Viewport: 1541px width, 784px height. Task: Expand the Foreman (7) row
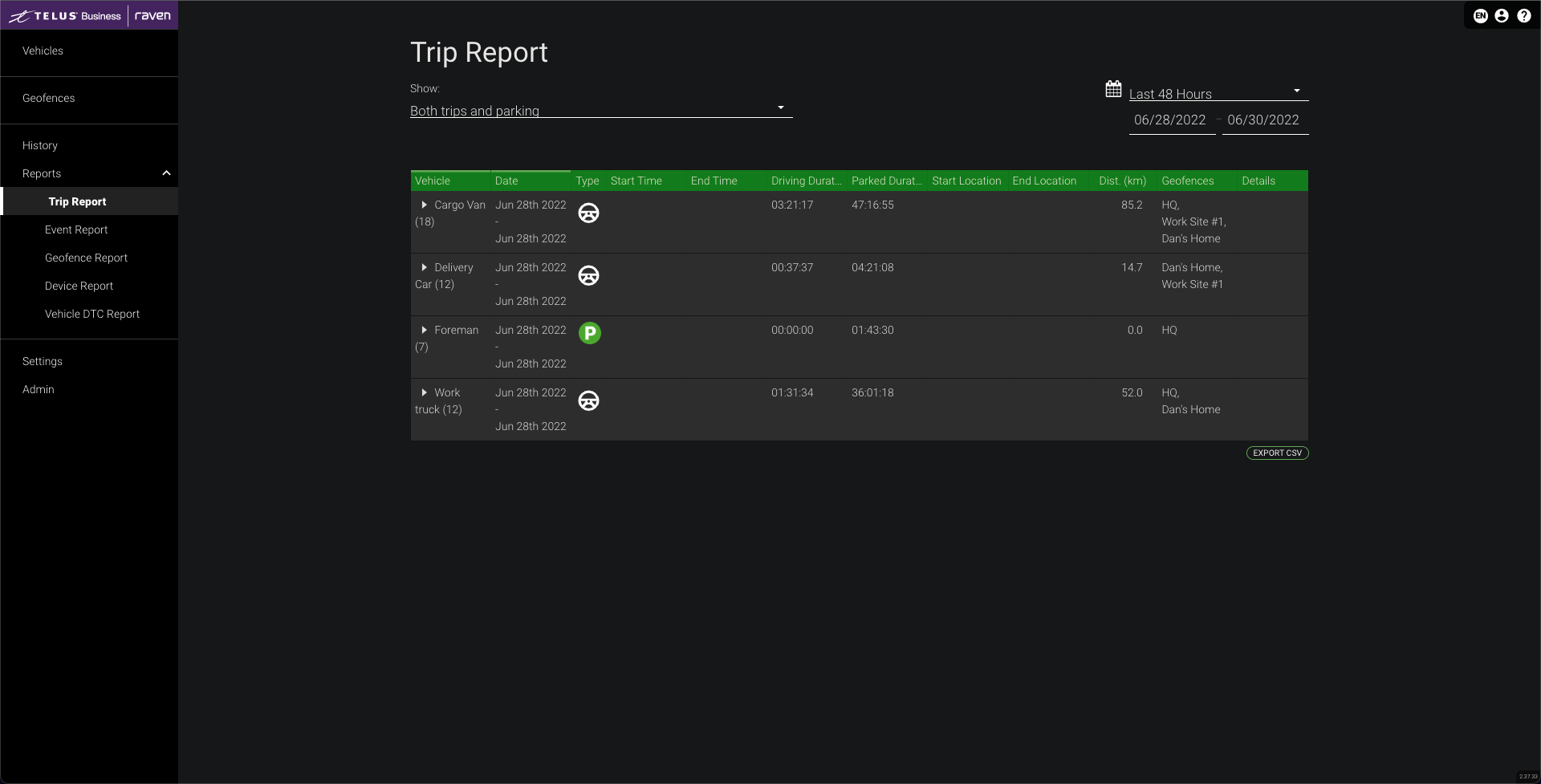click(x=424, y=330)
